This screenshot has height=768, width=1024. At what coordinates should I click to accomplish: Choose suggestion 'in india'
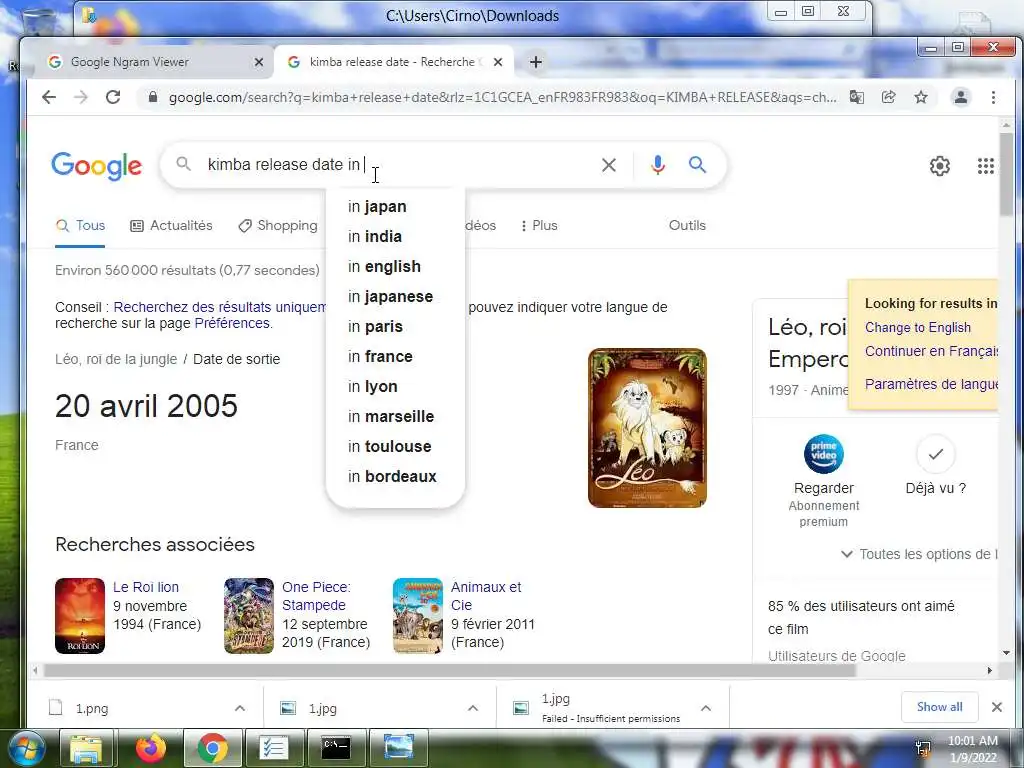pyautogui.click(x=395, y=236)
